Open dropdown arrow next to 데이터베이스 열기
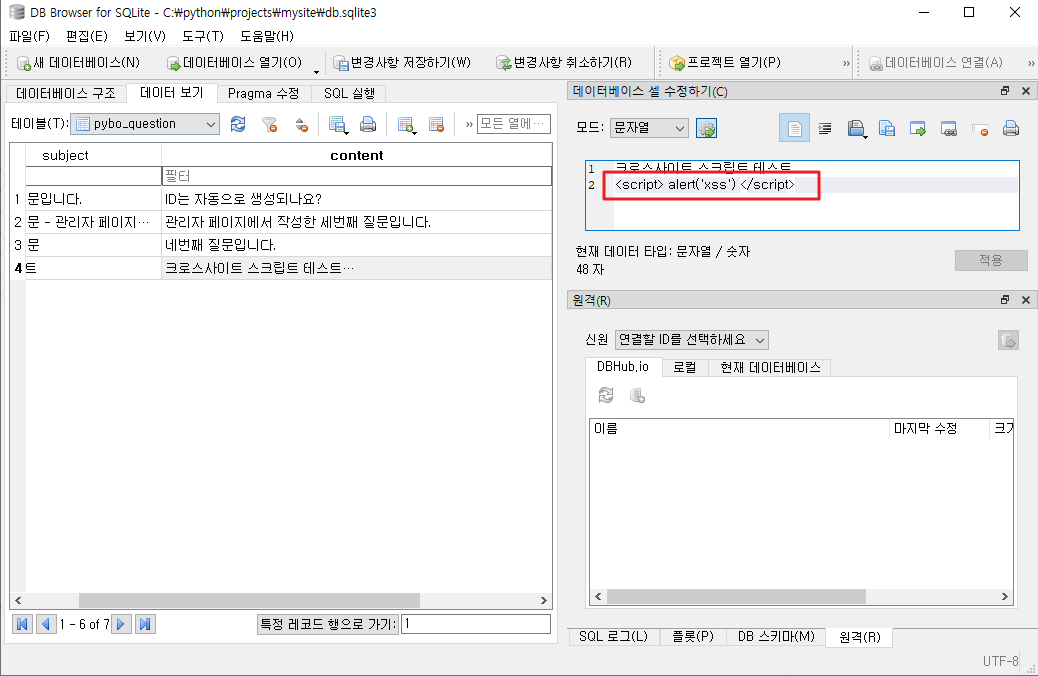1038x676 pixels. coord(316,70)
